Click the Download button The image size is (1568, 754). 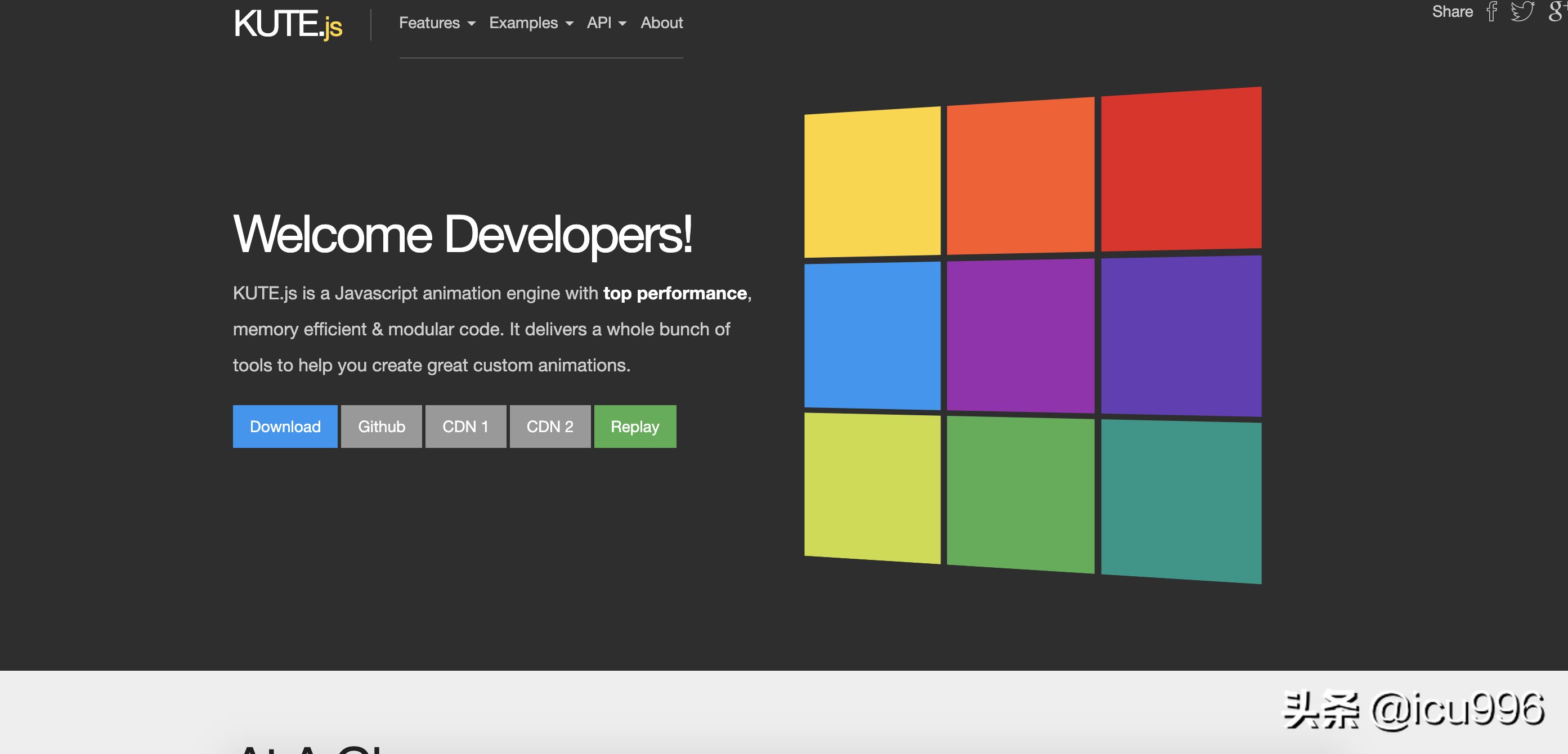tap(285, 426)
